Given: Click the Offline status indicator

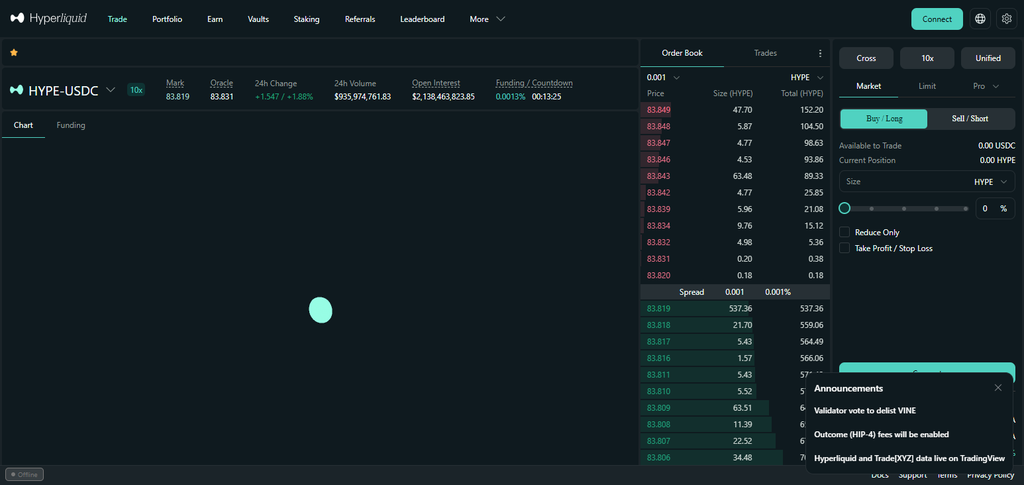Looking at the screenshot, I should point(25,475).
